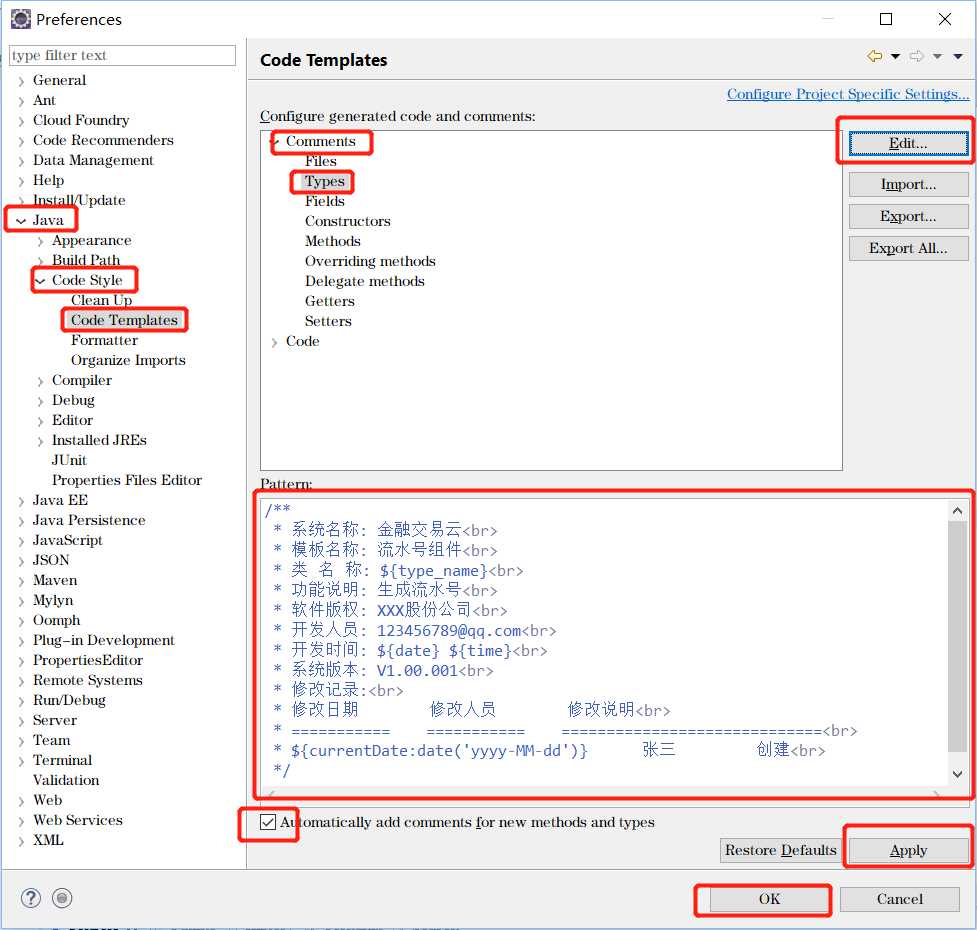Select Files comment template
Image resolution: width=977 pixels, height=930 pixels.
[320, 161]
